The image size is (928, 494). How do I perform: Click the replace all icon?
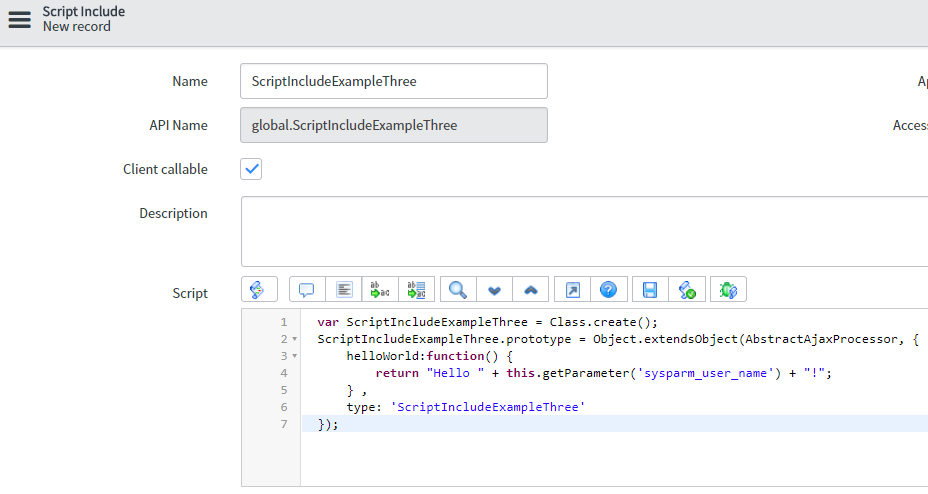click(x=417, y=290)
